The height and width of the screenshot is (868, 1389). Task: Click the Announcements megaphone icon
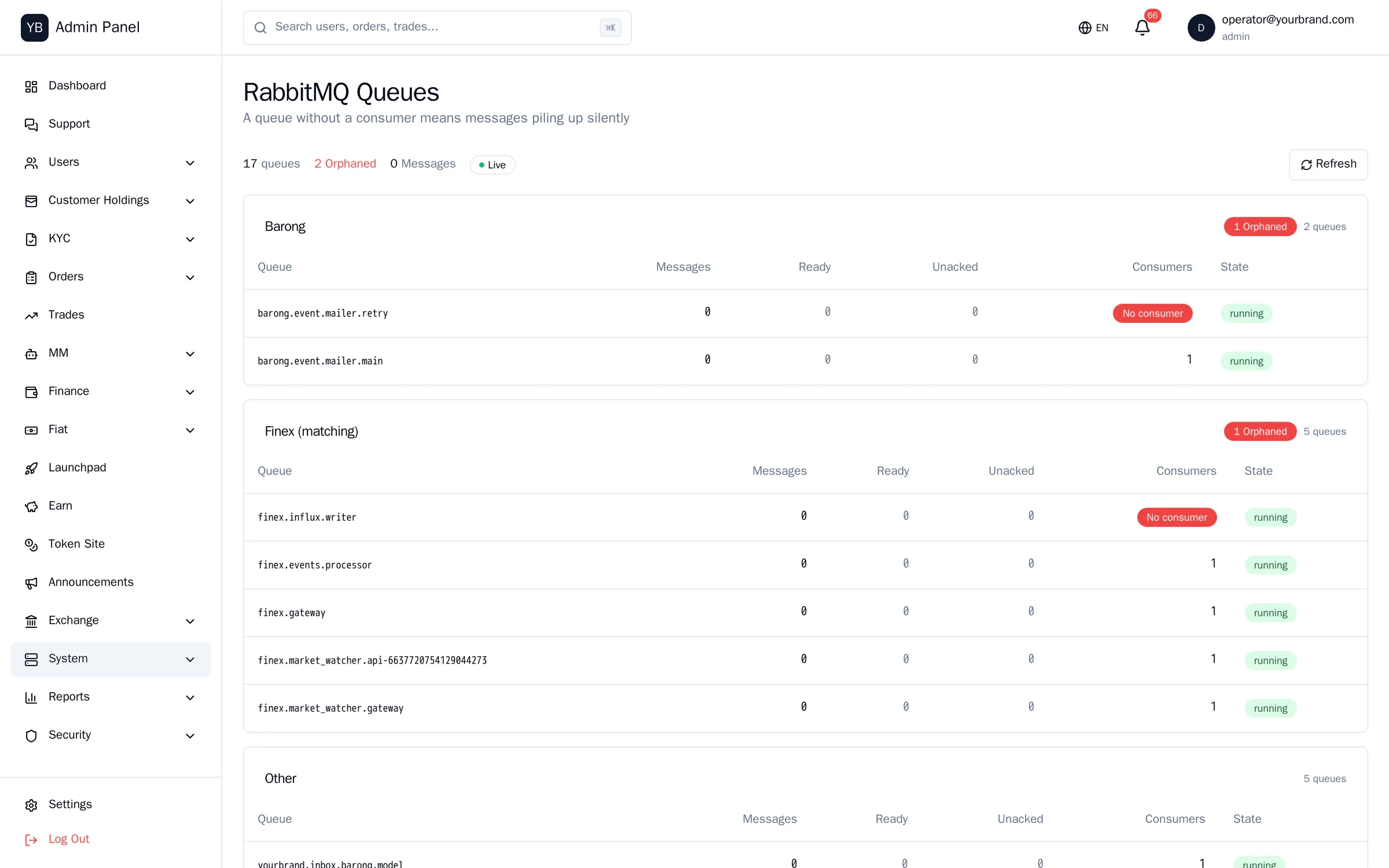[31, 583]
